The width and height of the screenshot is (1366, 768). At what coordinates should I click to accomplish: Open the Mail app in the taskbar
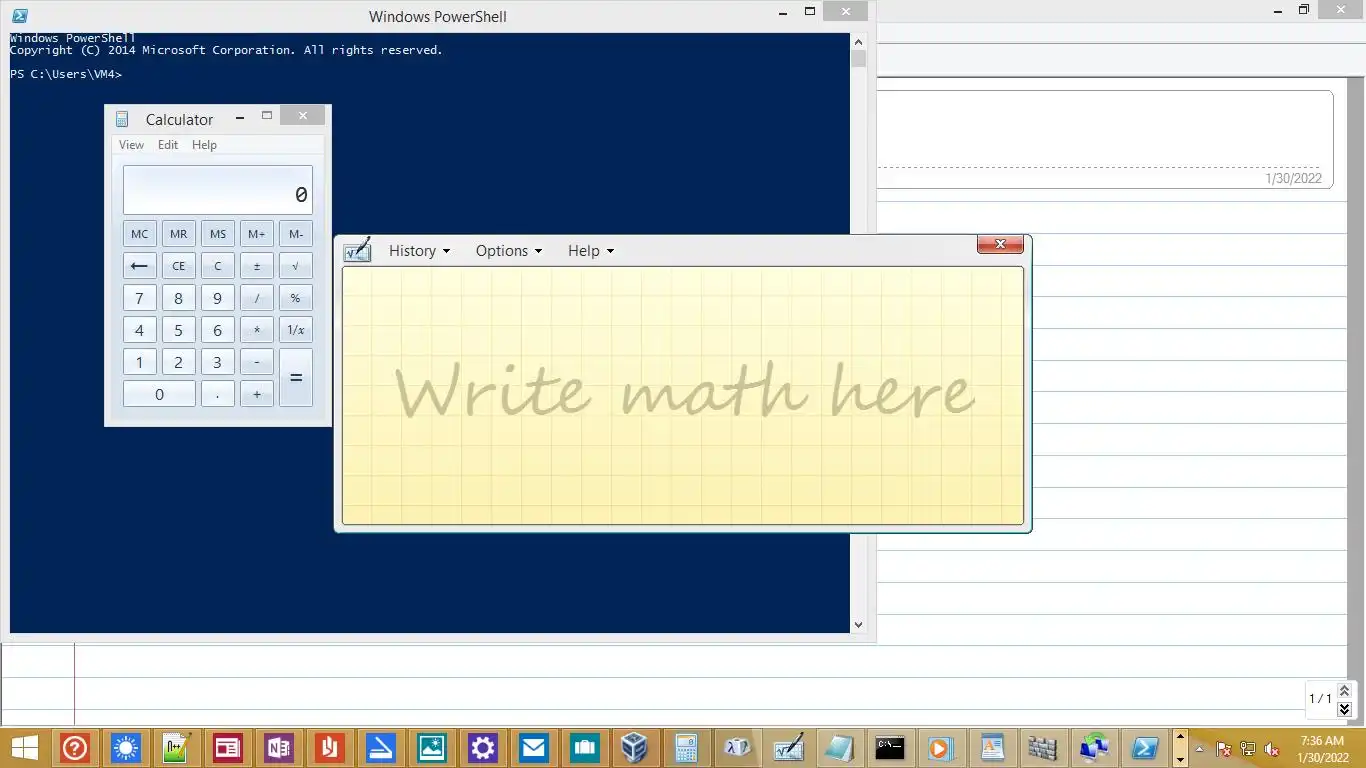(534, 748)
